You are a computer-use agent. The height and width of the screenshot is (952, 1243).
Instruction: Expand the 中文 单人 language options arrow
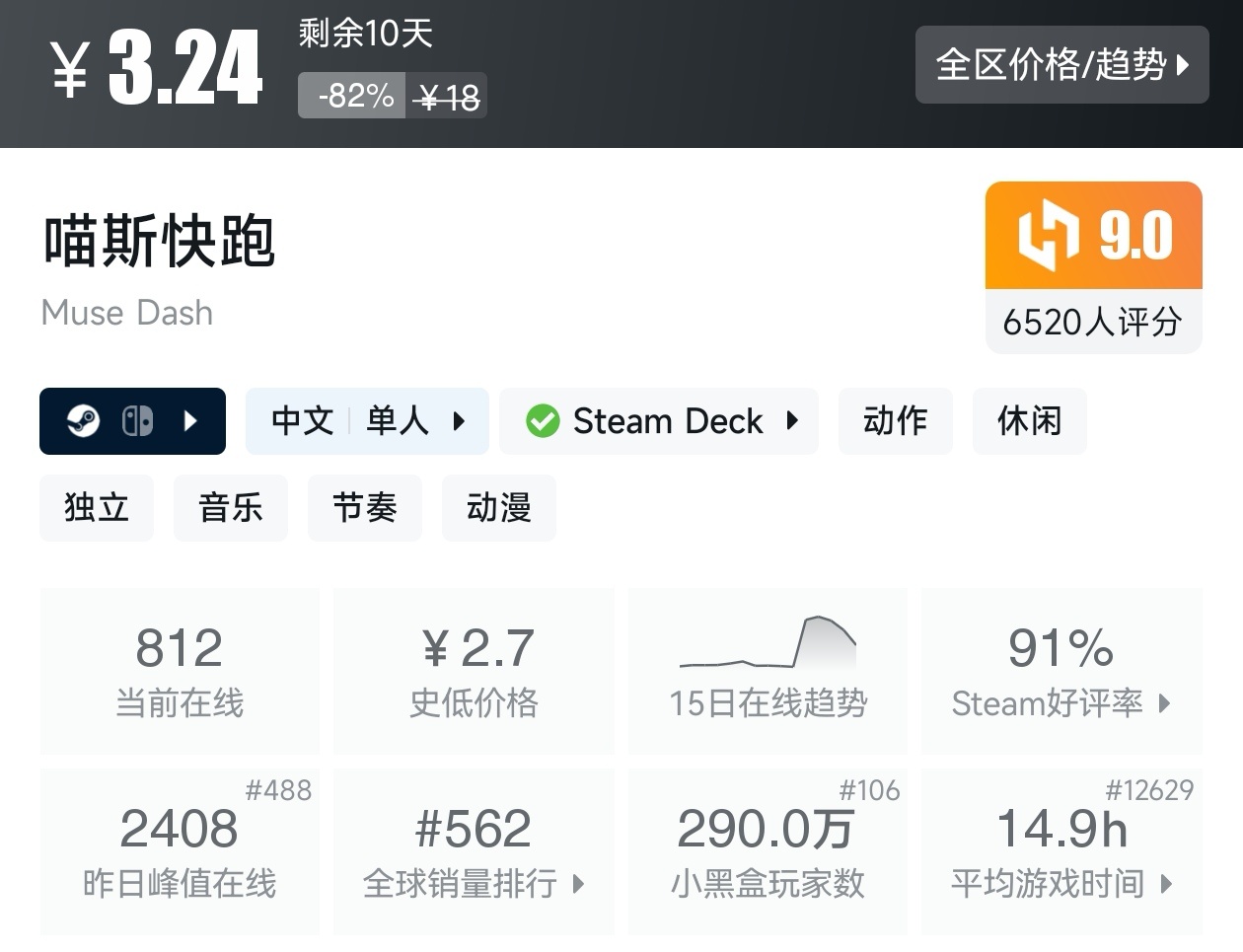coord(459,421)
